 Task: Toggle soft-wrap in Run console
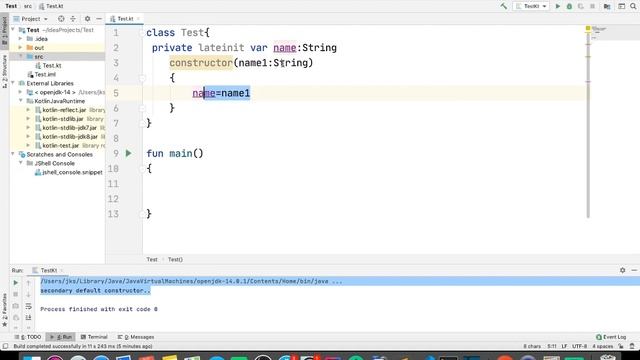pyautogui.click(x=29, y=306)
